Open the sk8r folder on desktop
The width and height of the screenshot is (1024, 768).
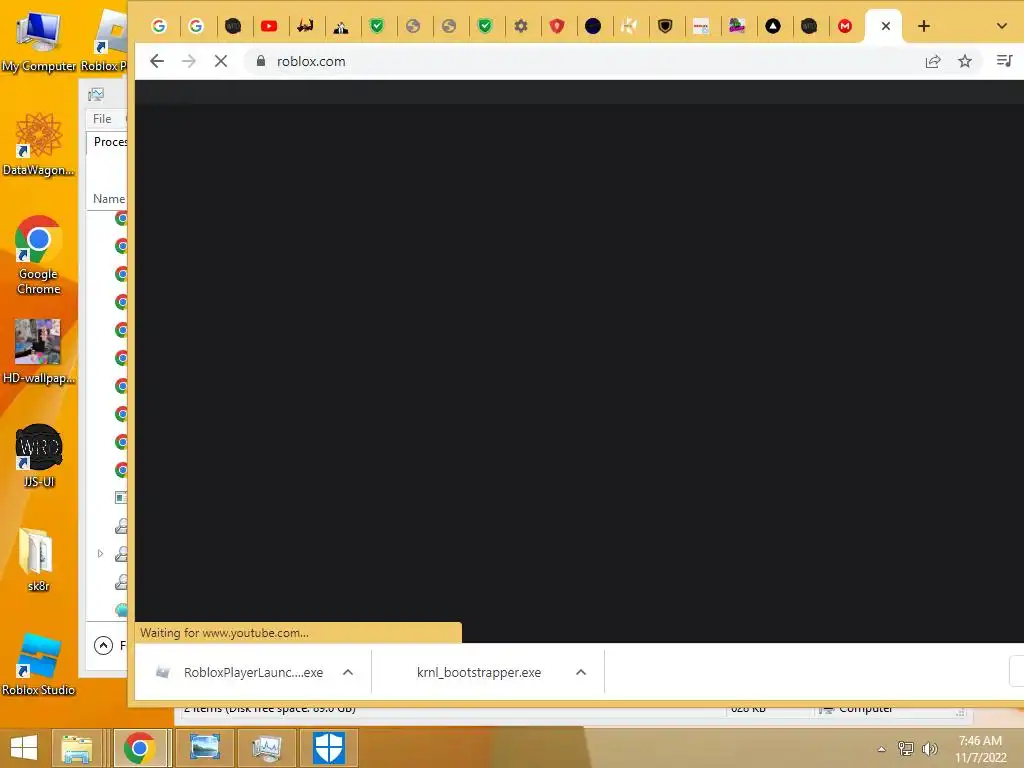39,559
